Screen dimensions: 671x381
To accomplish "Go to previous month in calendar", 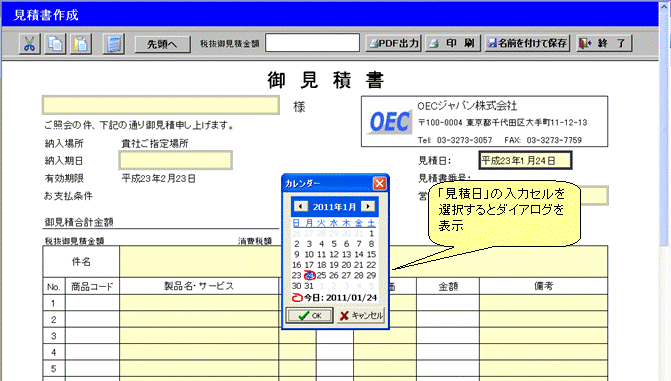I will tap(301, 207).
